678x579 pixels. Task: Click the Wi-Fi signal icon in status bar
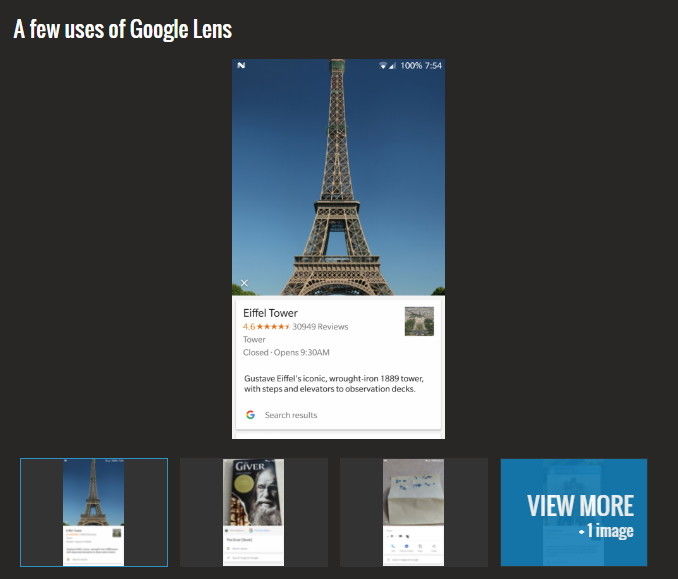(x=383, y=66)
